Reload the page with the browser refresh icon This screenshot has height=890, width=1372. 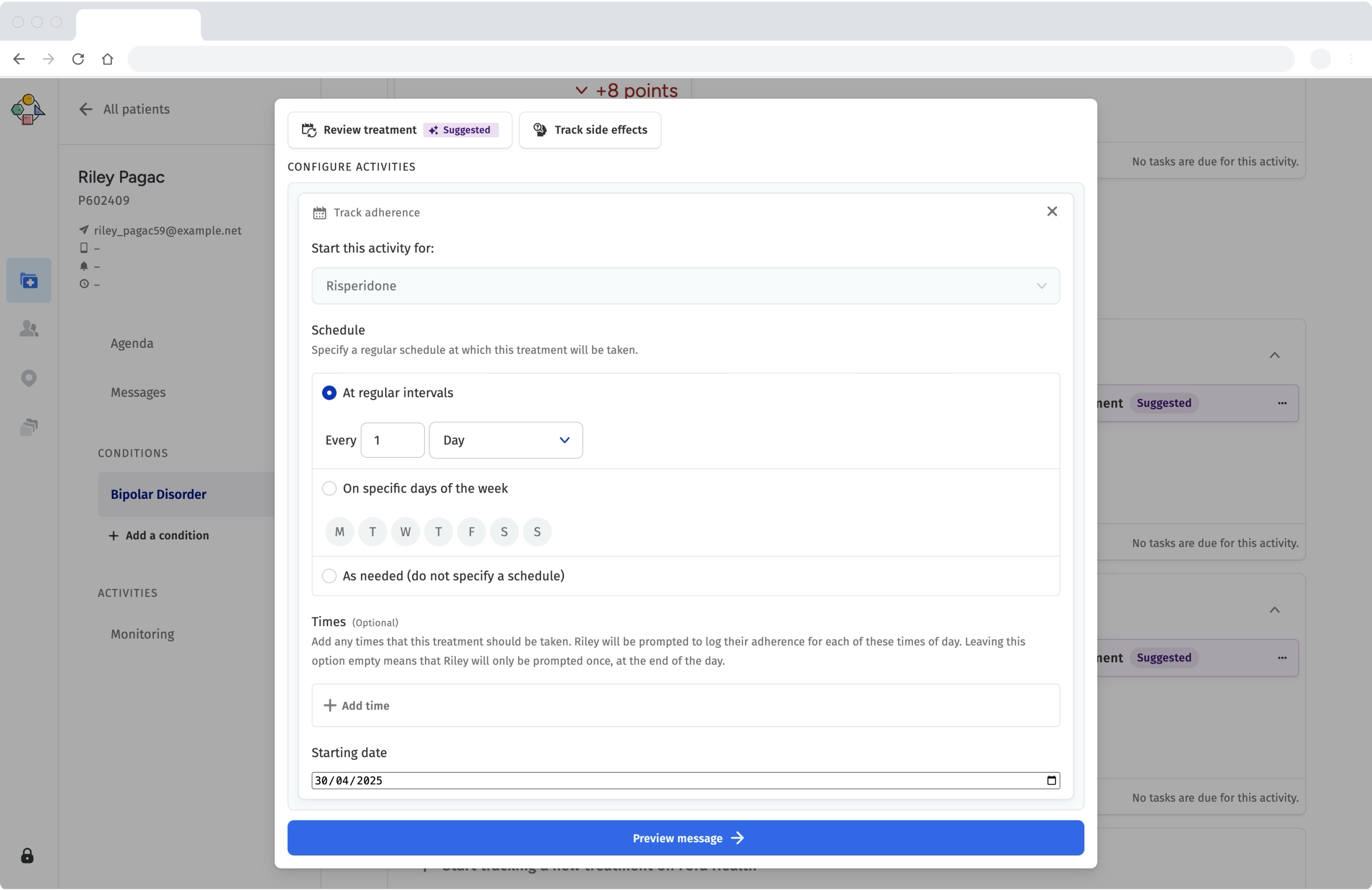pos(78,59)
